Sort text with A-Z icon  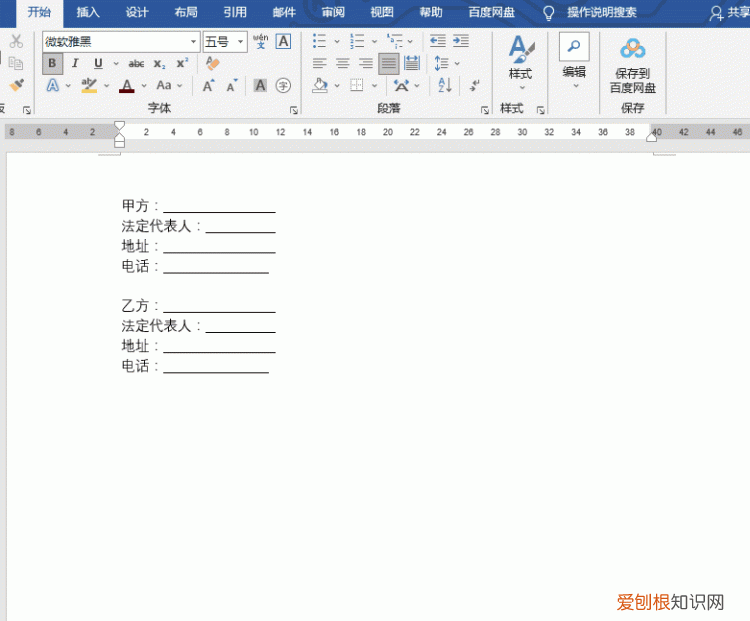445,86
